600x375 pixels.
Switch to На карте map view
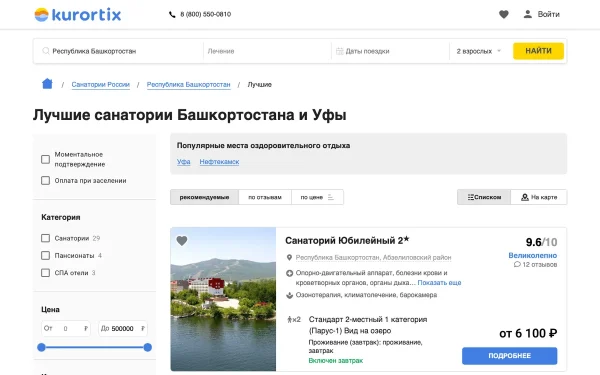pos(539,197)
